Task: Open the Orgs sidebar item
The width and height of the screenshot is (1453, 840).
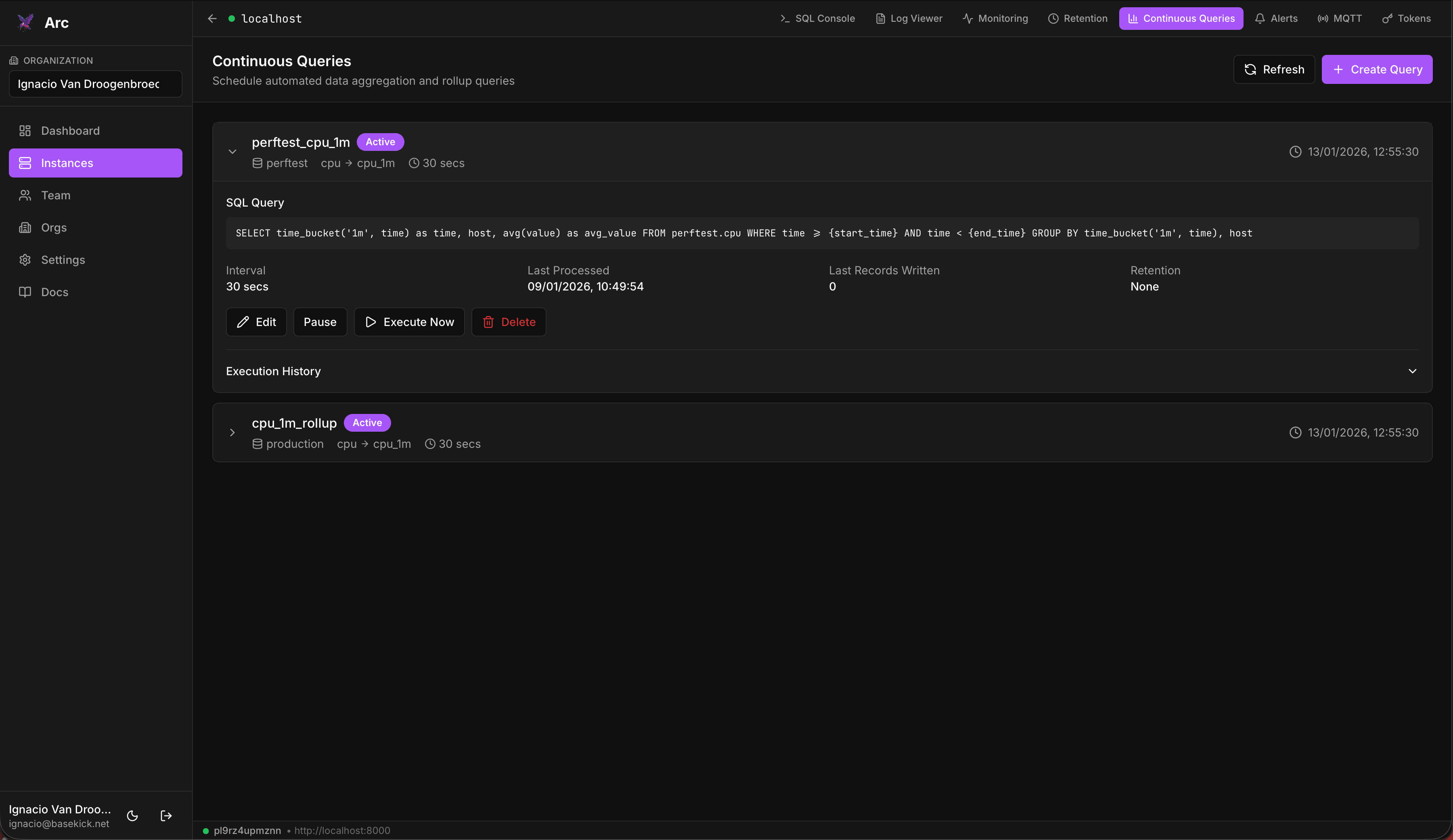Action: [x=96, y=228]
